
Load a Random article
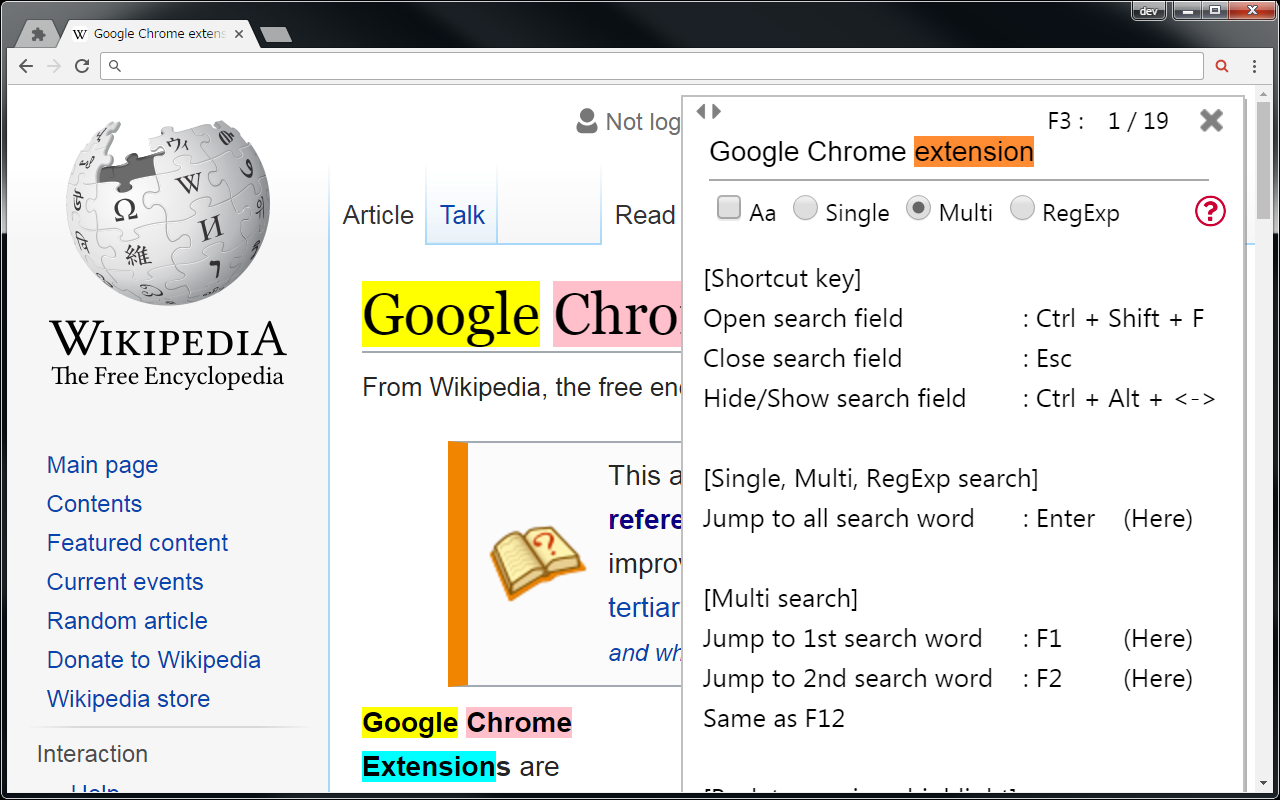(127, 621)
